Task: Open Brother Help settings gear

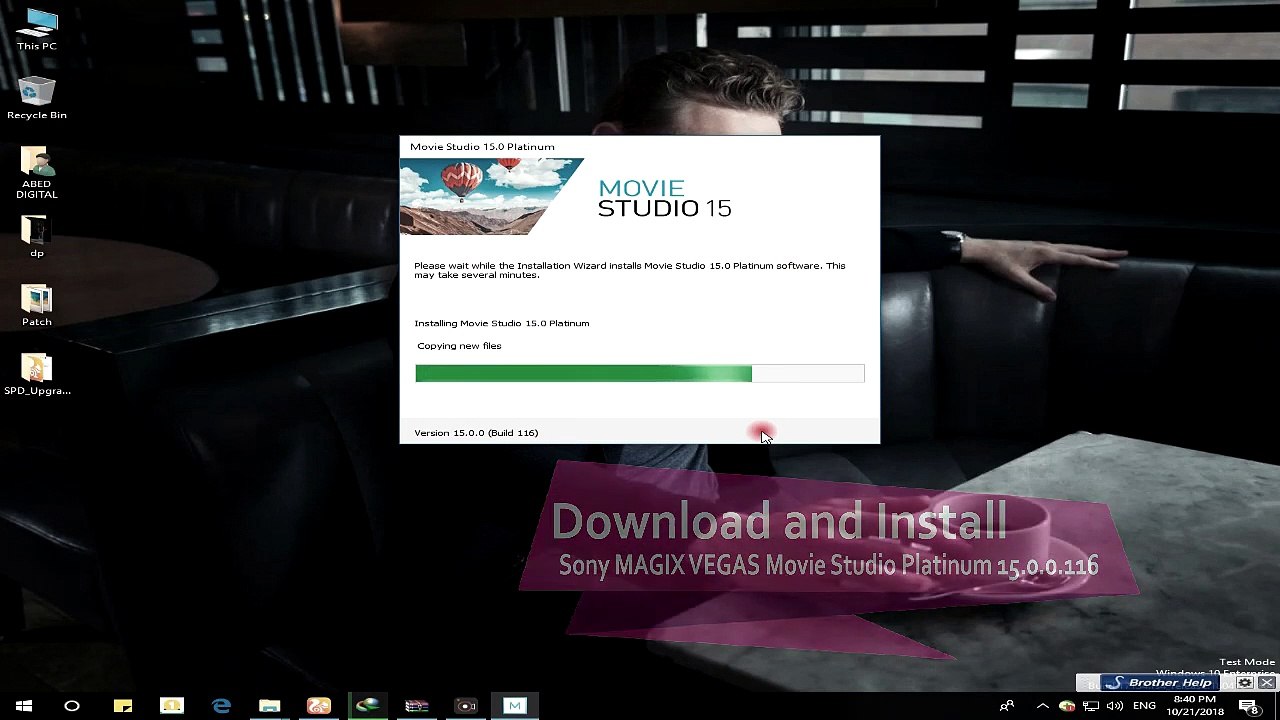Action: tap(1245, 683)
